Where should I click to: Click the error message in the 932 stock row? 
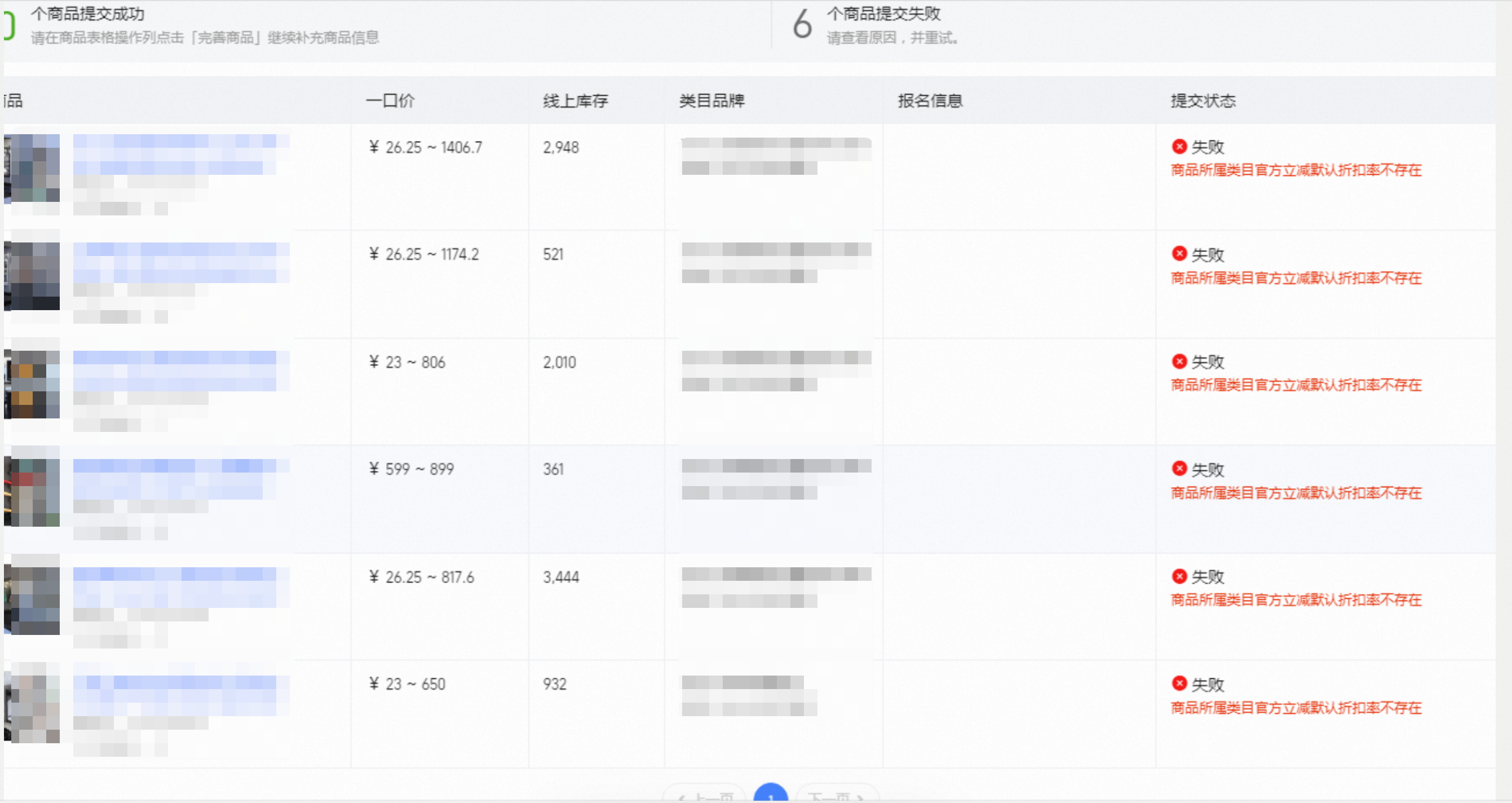[x=1296, y=707]
